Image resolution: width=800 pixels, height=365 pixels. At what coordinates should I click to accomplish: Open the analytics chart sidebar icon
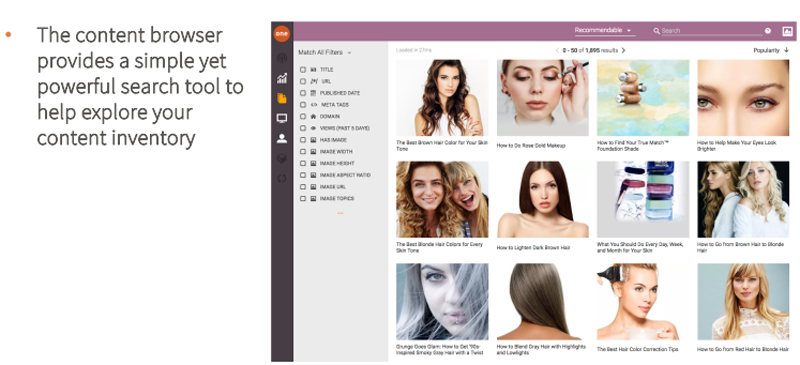tap(282, 78)
